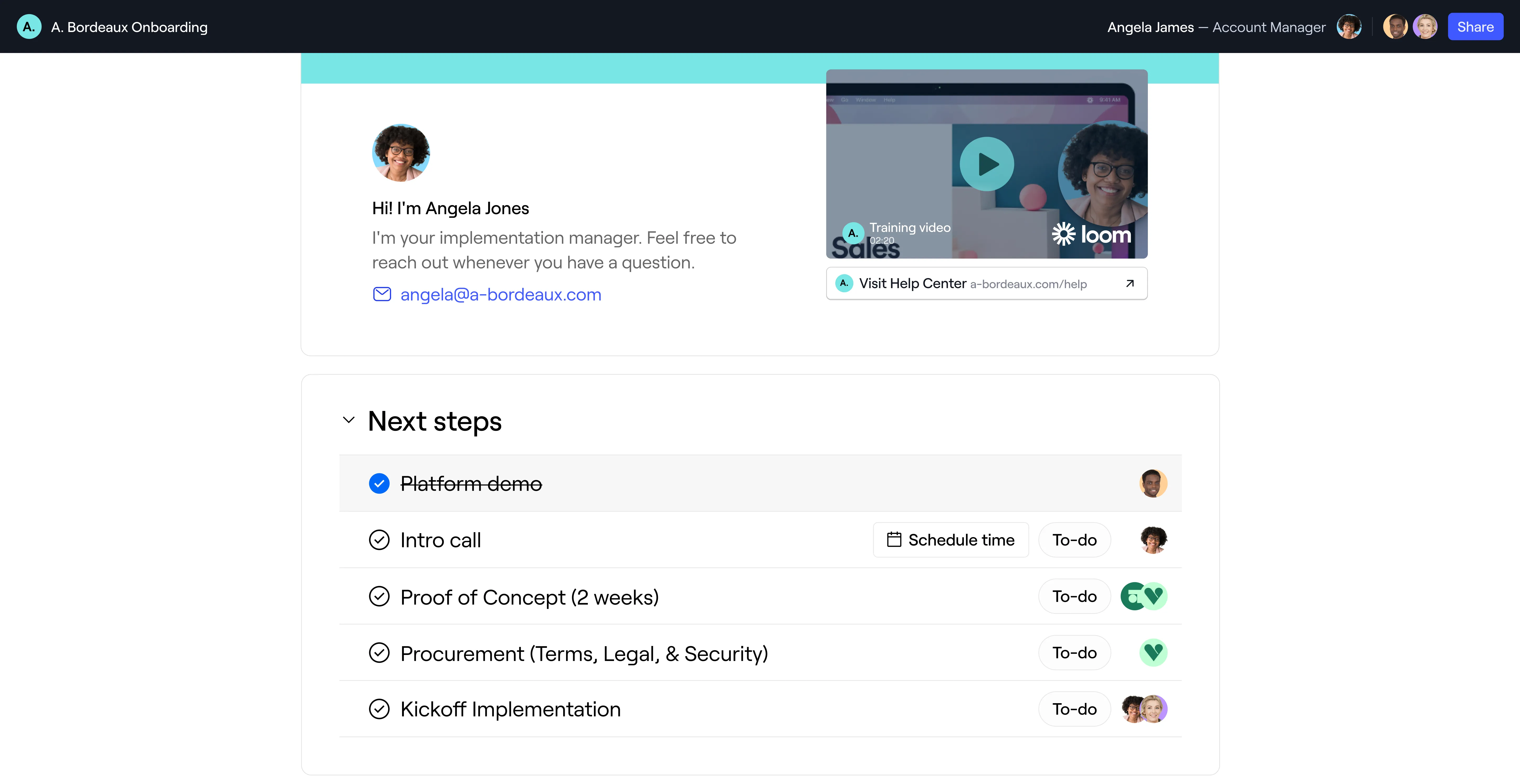The height and width of the screenshot is (784, 1520).
Task: Mark Kickoff Implementation as done
Action: 379,709
